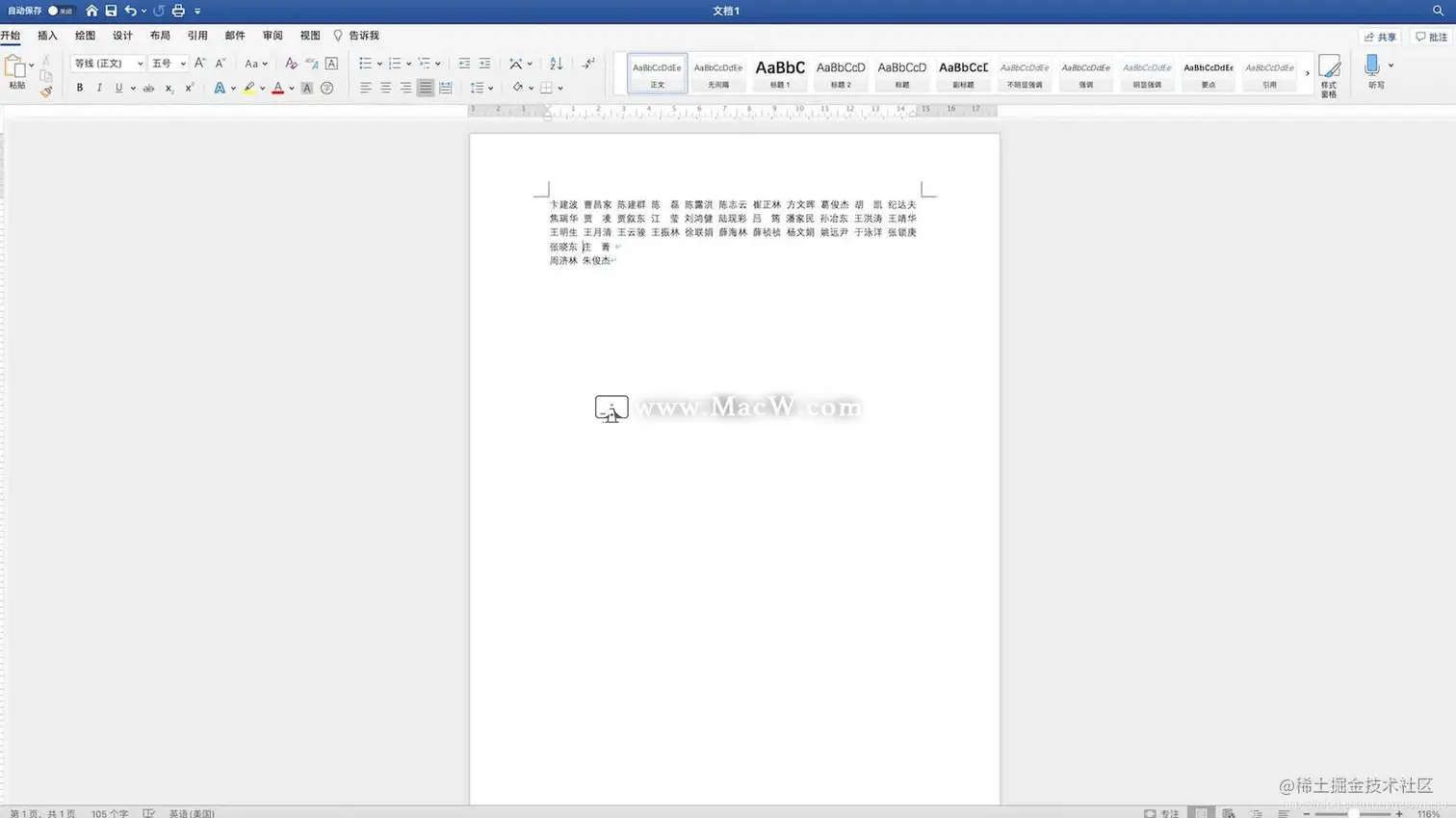Screen dimensions: 1456x818
Task: Decrease the paragraph indent
Action: [464, 63]
